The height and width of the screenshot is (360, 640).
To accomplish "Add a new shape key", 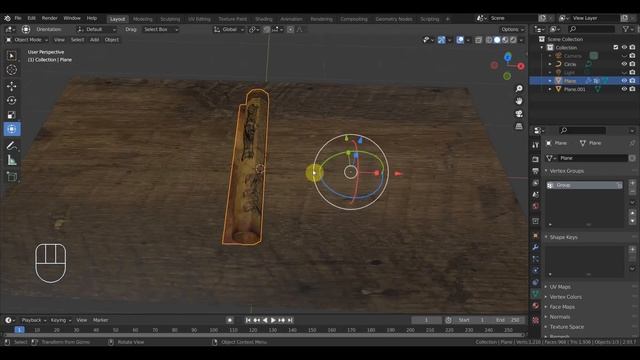I will coord(632,249).
